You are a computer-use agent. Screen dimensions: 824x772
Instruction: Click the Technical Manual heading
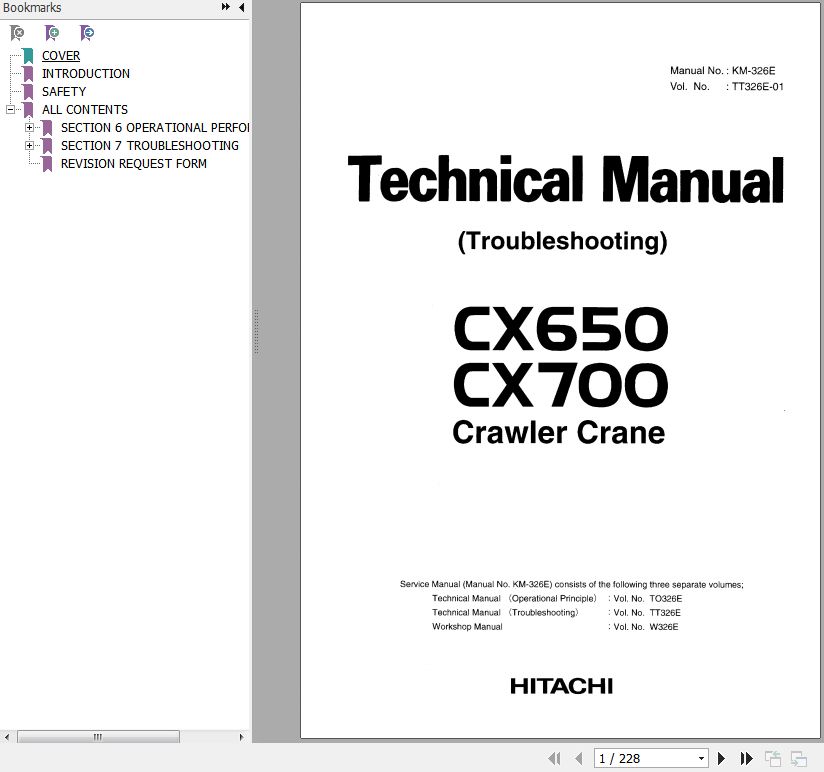(x=565, y=179)
